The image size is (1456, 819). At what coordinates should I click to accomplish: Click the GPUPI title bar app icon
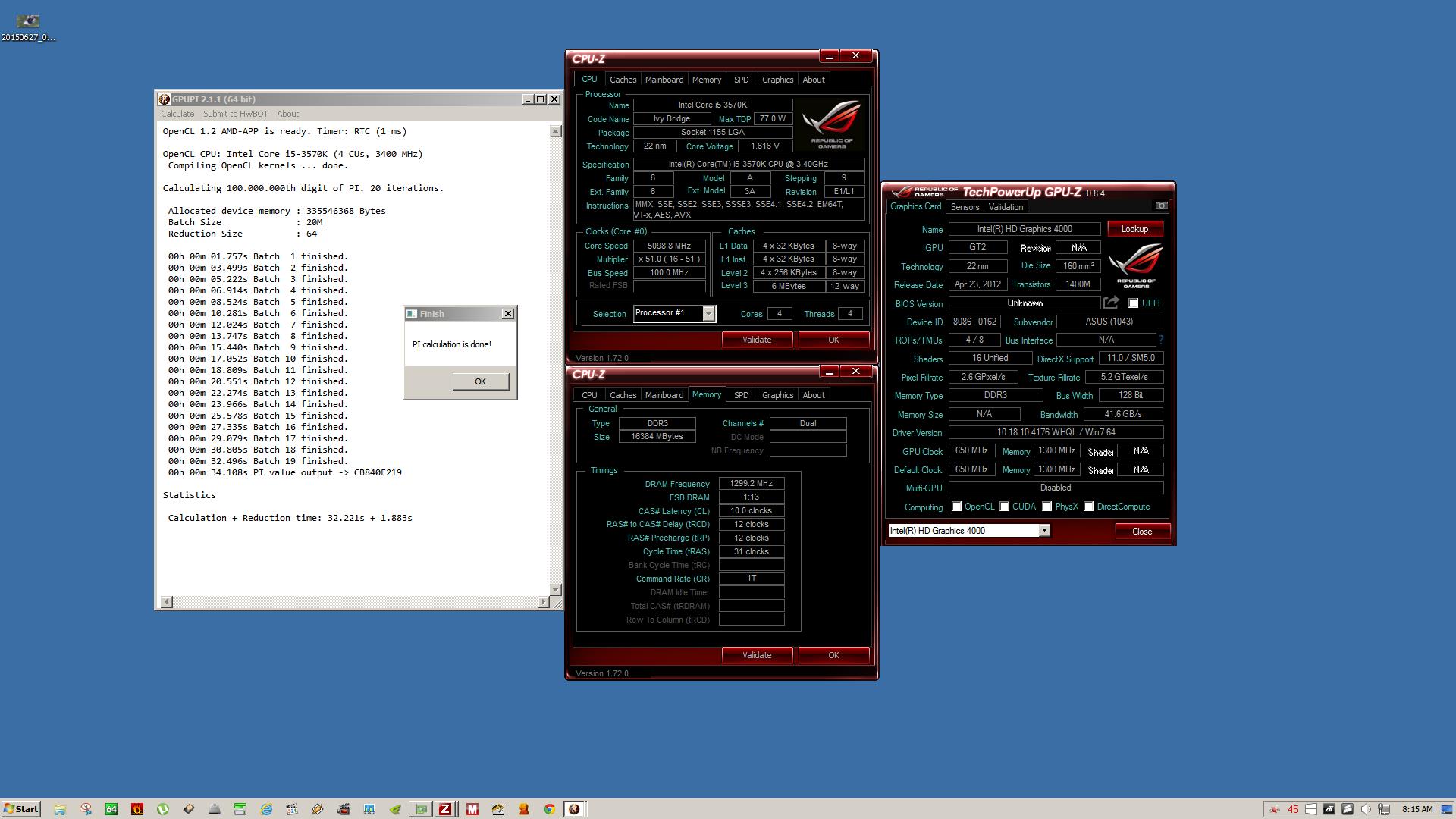[x=164, y=99]
